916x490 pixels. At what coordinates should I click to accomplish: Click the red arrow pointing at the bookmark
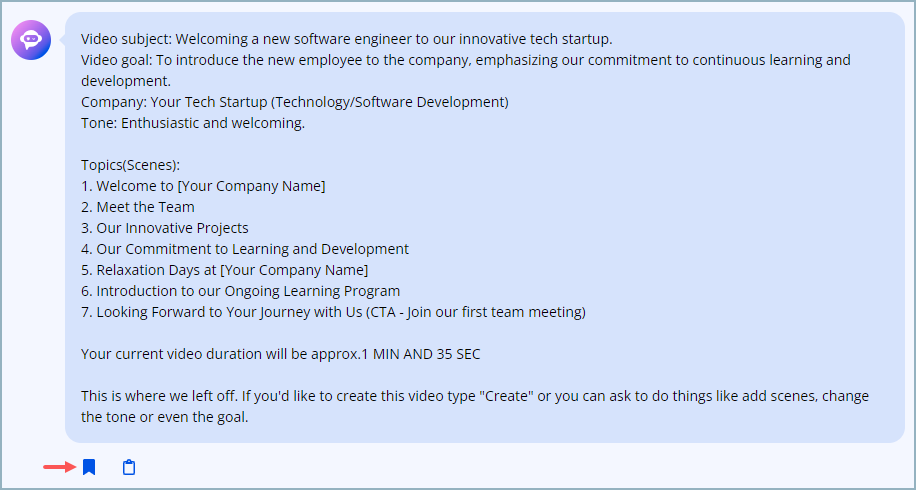tap(60, 467)
